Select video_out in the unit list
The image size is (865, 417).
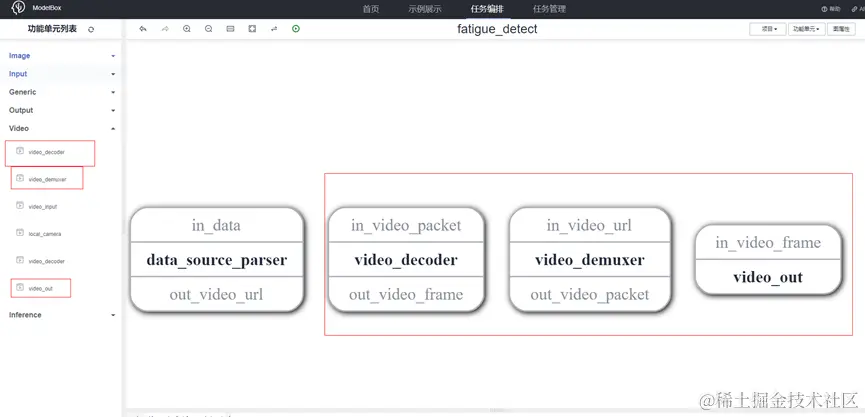[x=40, y=288]
